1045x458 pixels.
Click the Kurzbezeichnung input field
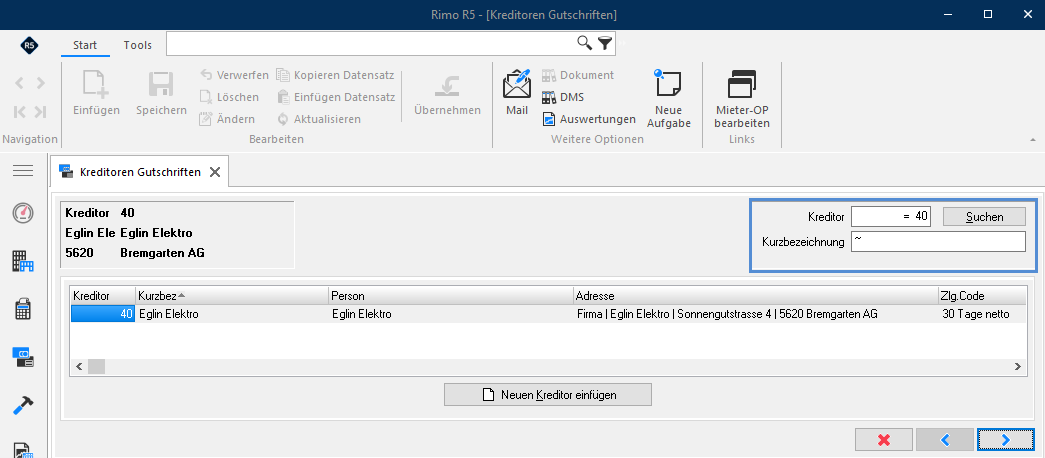click(938, 242)
